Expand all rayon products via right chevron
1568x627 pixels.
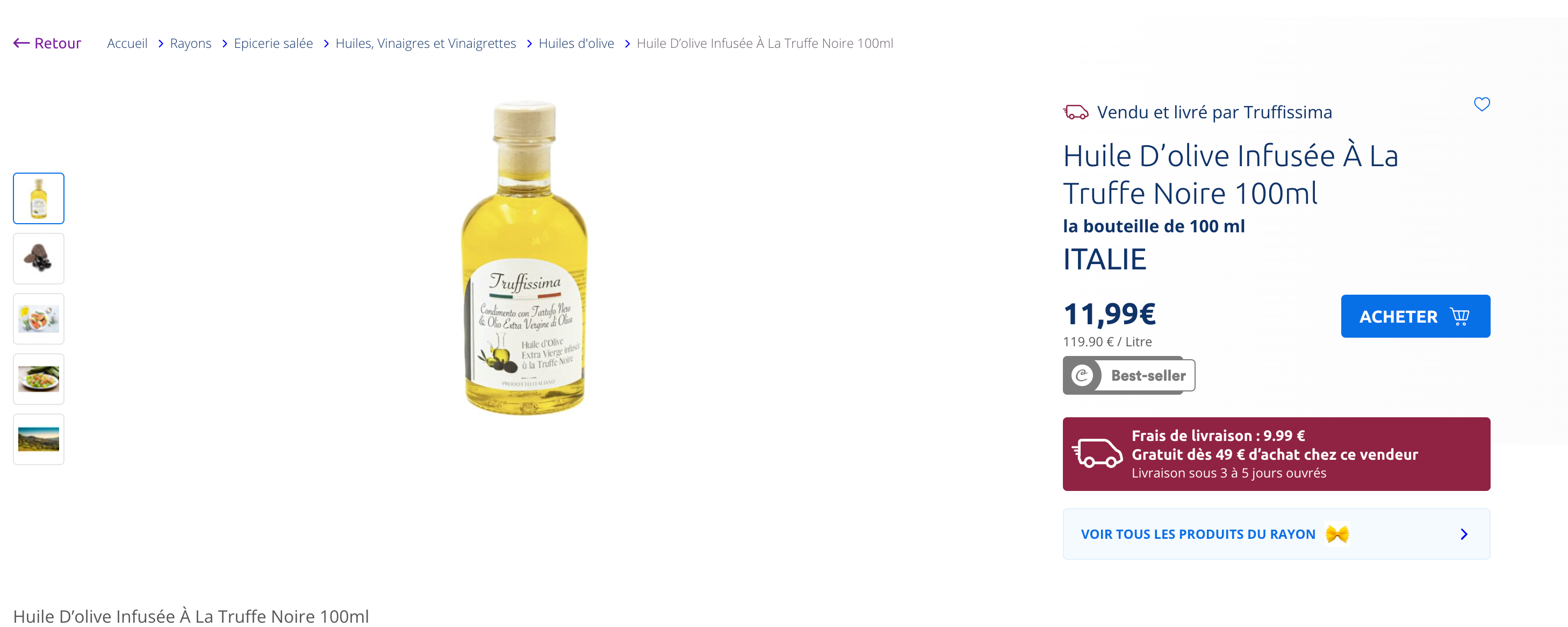[x=1464, y=535]
